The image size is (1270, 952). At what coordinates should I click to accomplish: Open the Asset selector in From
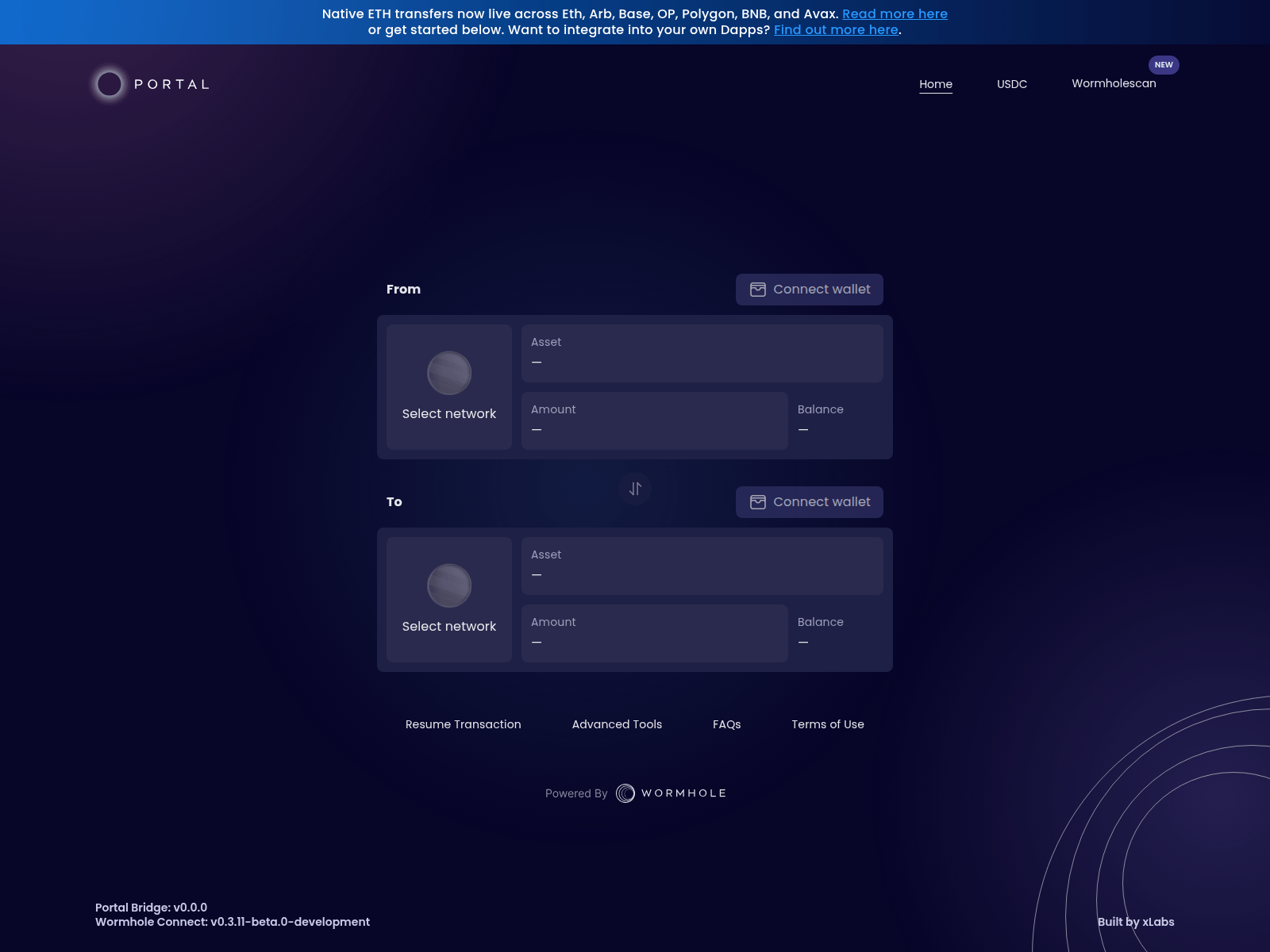702,353
